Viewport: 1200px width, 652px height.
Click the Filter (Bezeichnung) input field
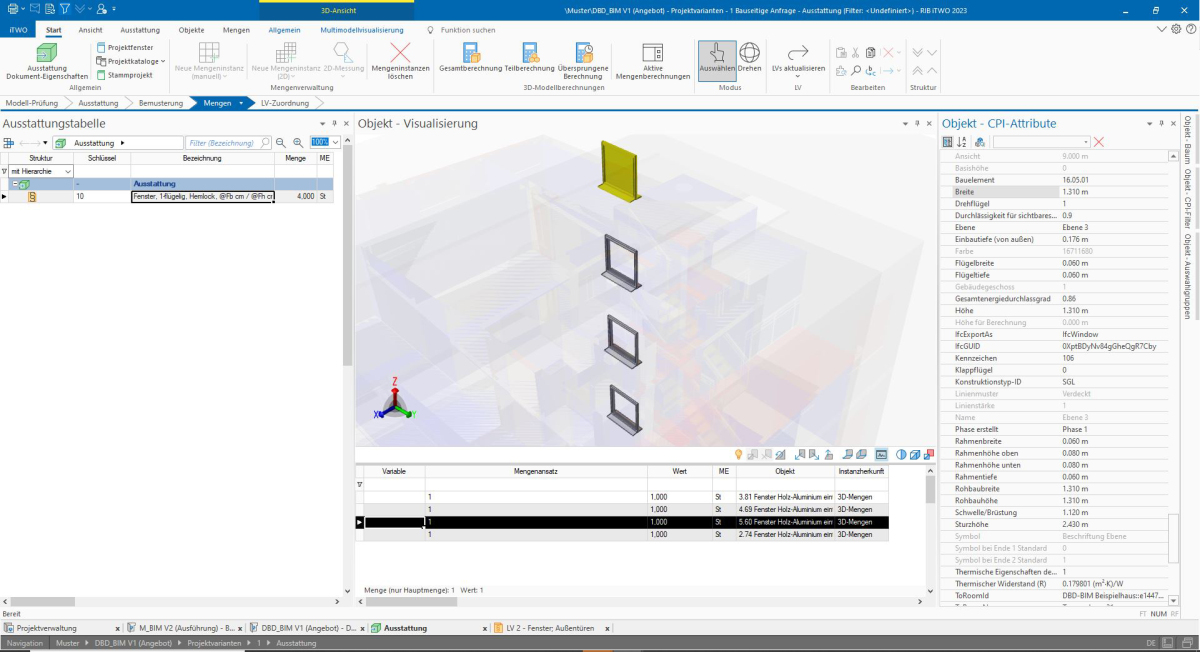223,143
